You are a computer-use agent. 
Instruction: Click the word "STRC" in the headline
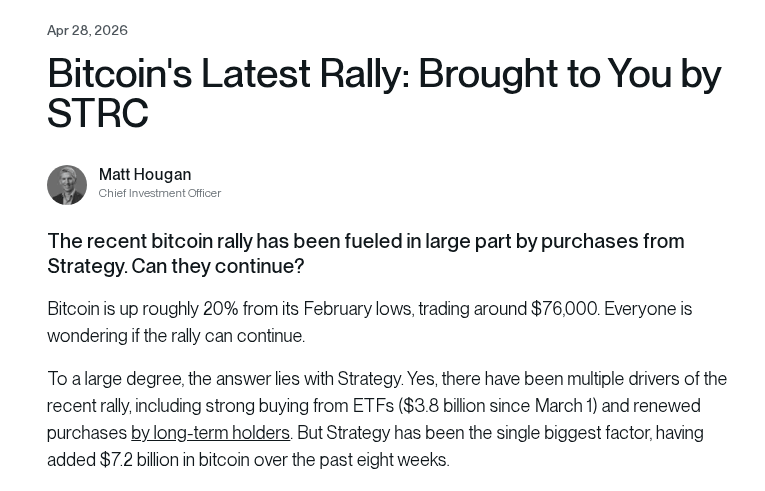98,114
